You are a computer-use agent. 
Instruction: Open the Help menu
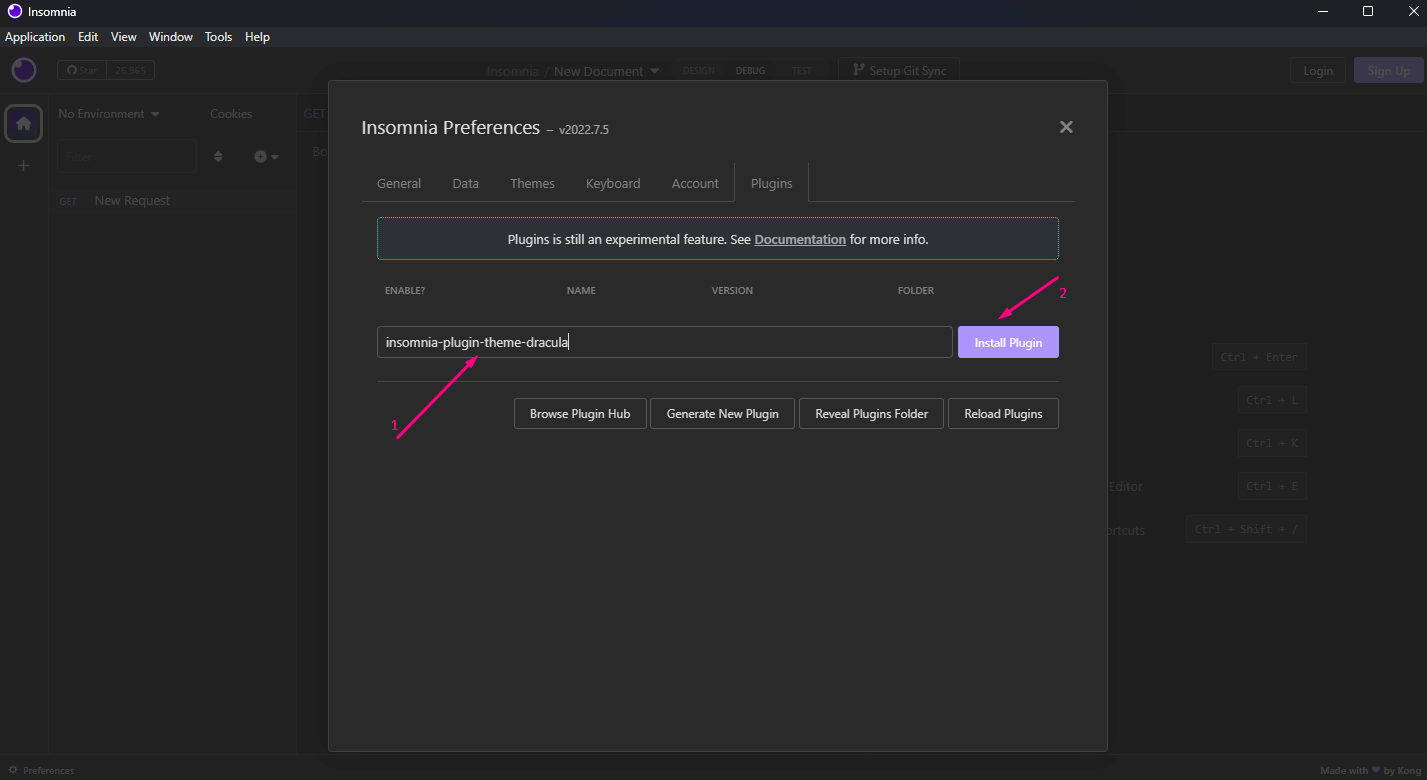click(x=257, y=37)
